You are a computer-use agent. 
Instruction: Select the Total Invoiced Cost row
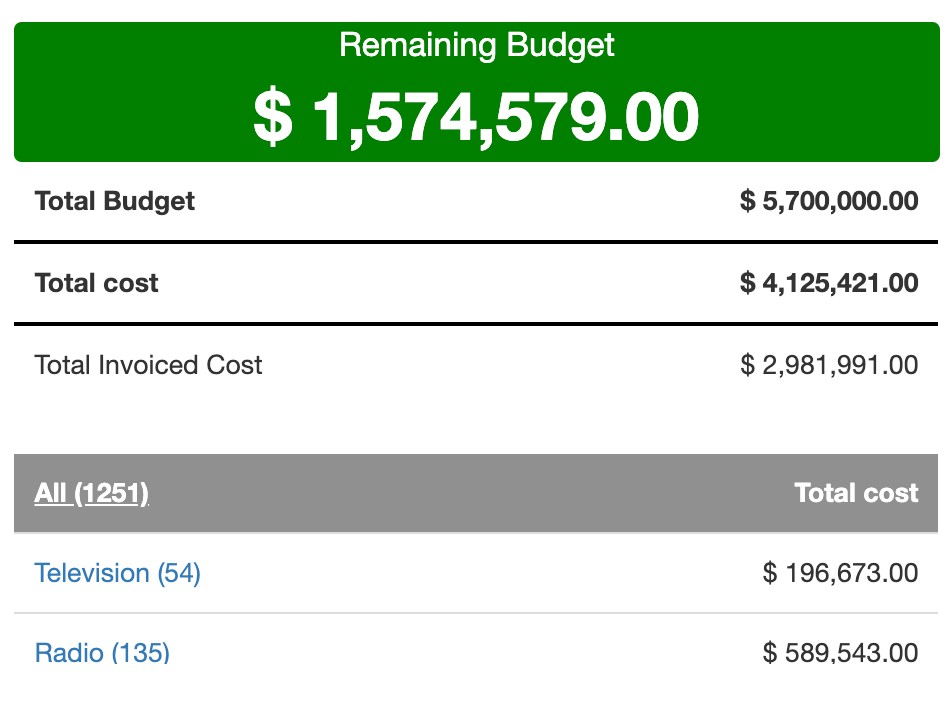(476, 365)
